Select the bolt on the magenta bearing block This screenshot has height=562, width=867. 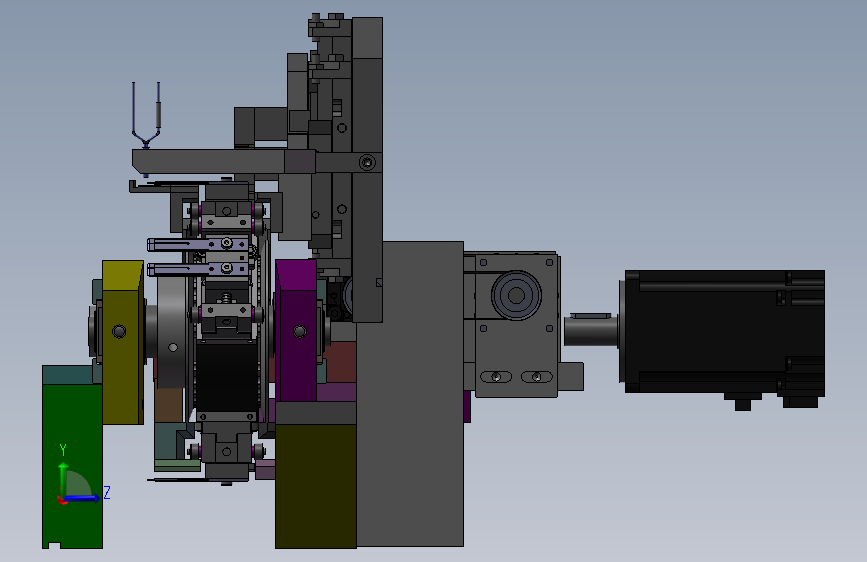300,331
